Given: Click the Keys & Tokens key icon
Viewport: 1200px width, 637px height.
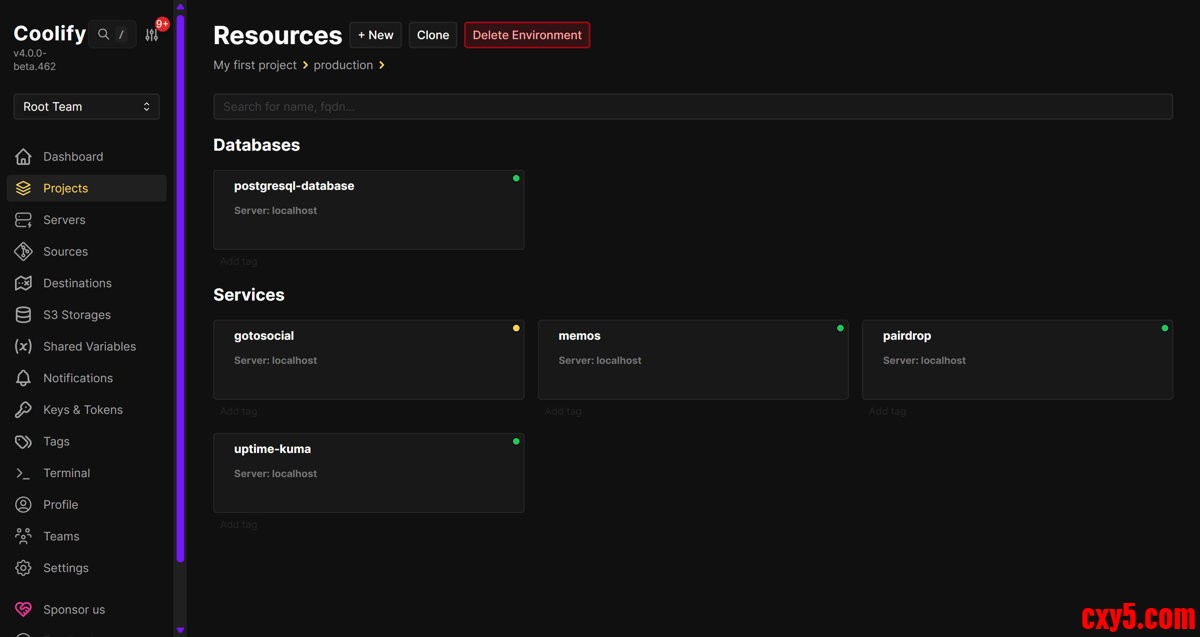Looking at the screenshot, I should 23,410.
